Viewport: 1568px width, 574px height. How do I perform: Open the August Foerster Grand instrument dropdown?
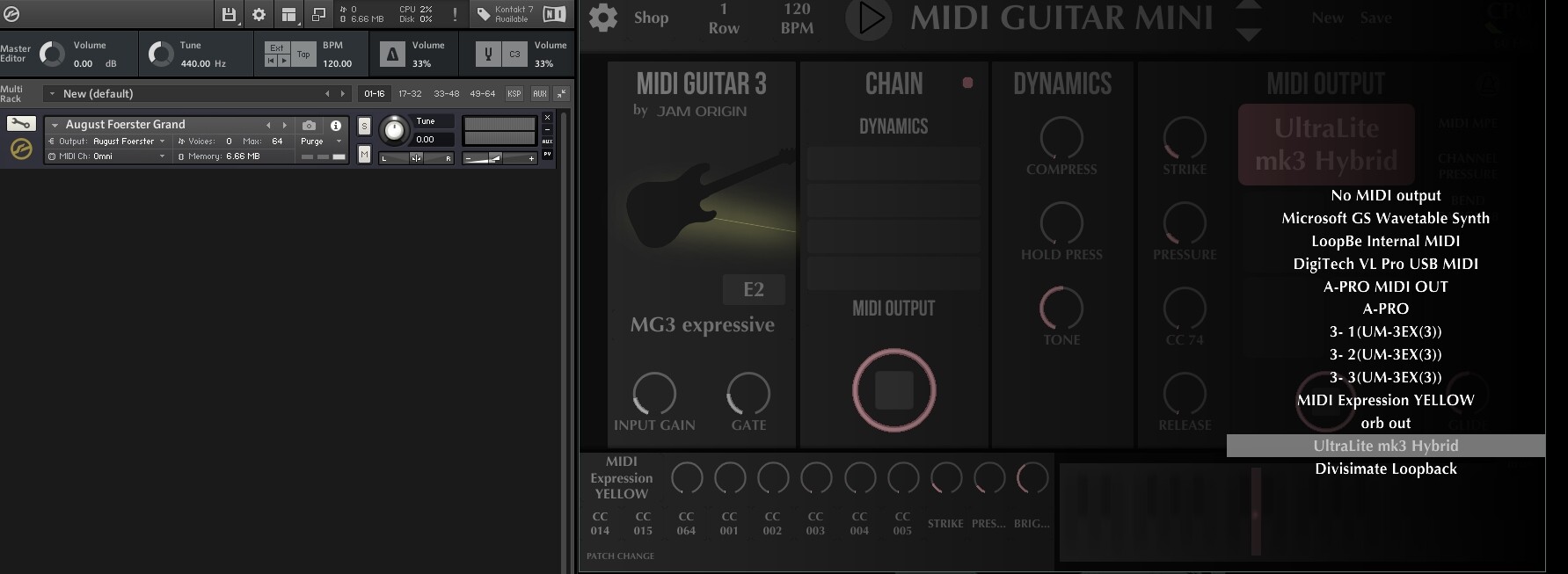click(x=55, y=125)
